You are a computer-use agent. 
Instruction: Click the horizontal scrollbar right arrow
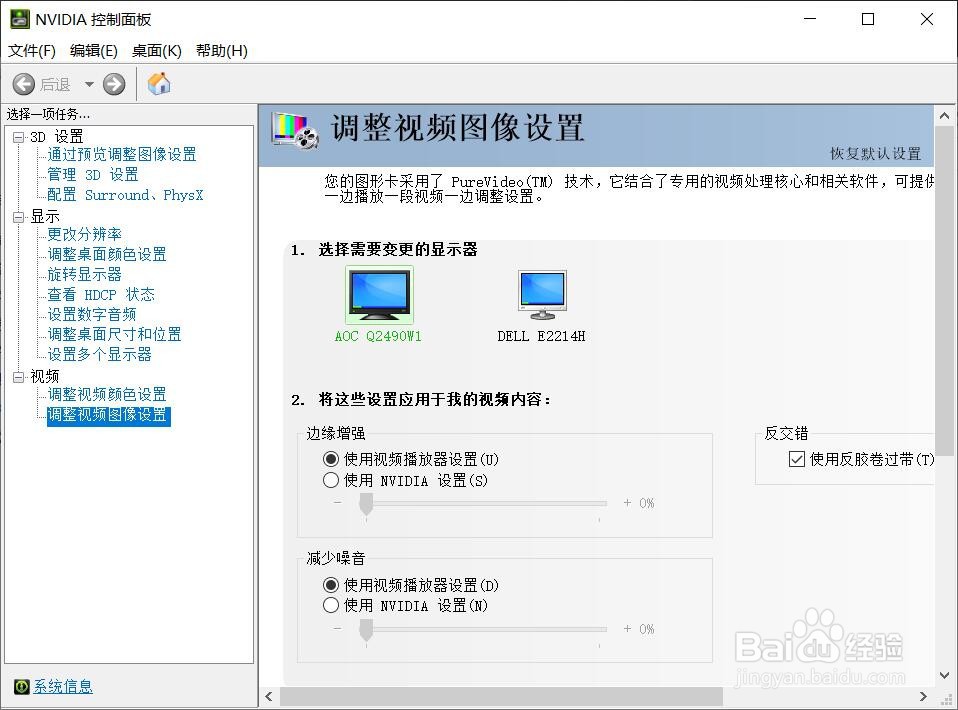click(923, 697)
